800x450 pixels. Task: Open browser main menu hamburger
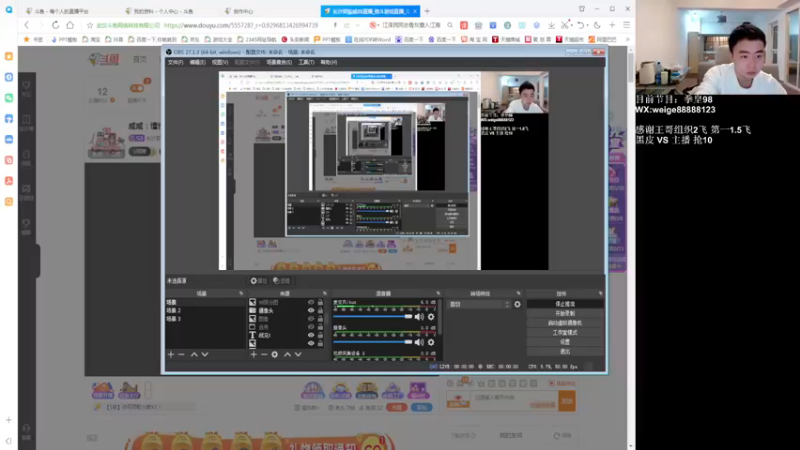[x=627, y=25]
